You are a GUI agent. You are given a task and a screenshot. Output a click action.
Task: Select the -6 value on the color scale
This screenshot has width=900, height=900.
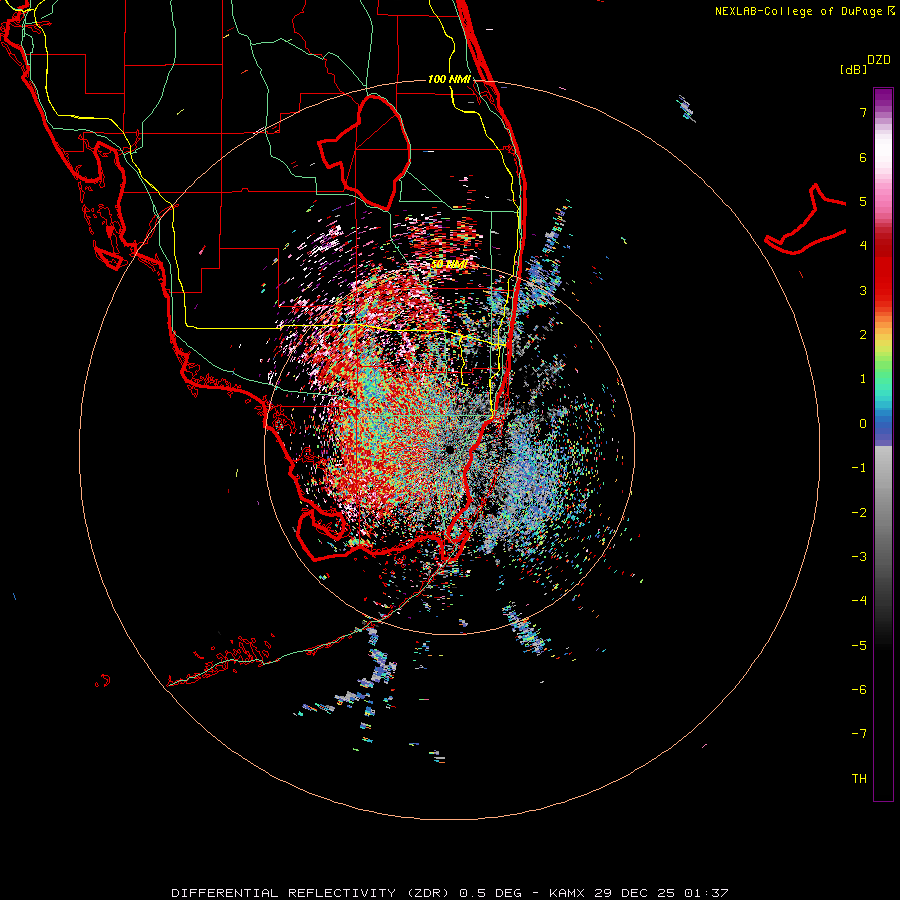[x=859, y=690]
